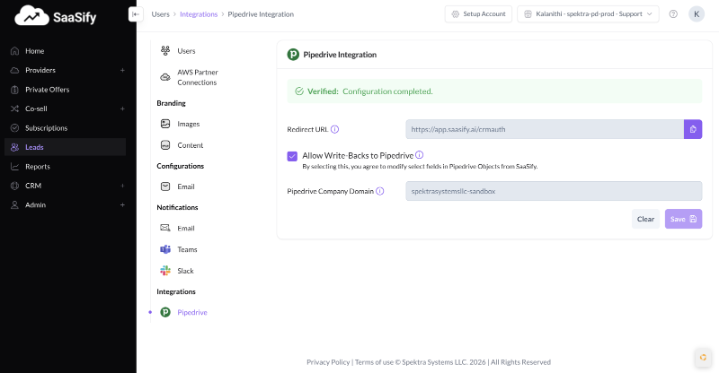720x373 pixels.
Task: Copy the Redirect URL with the copy icon
Action: [693, 129]
